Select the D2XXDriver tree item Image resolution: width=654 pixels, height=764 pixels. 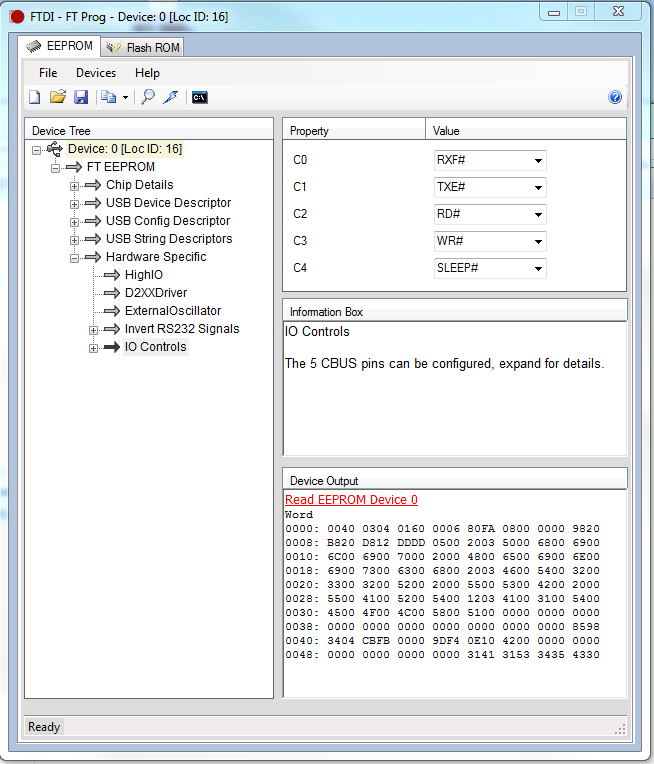point(156,293)
